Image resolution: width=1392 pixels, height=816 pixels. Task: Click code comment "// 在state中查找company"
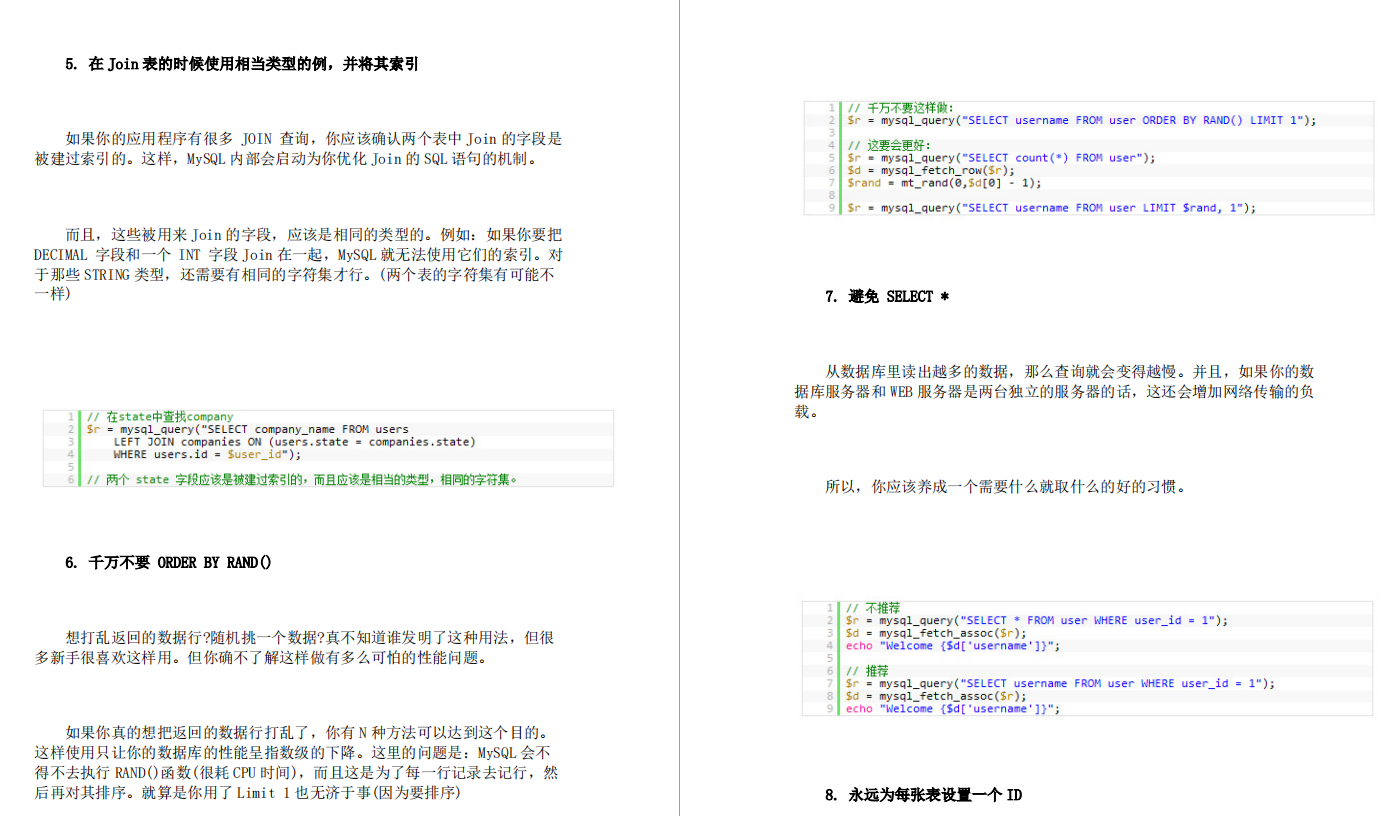pyautogui.click(x=160, y=416)
